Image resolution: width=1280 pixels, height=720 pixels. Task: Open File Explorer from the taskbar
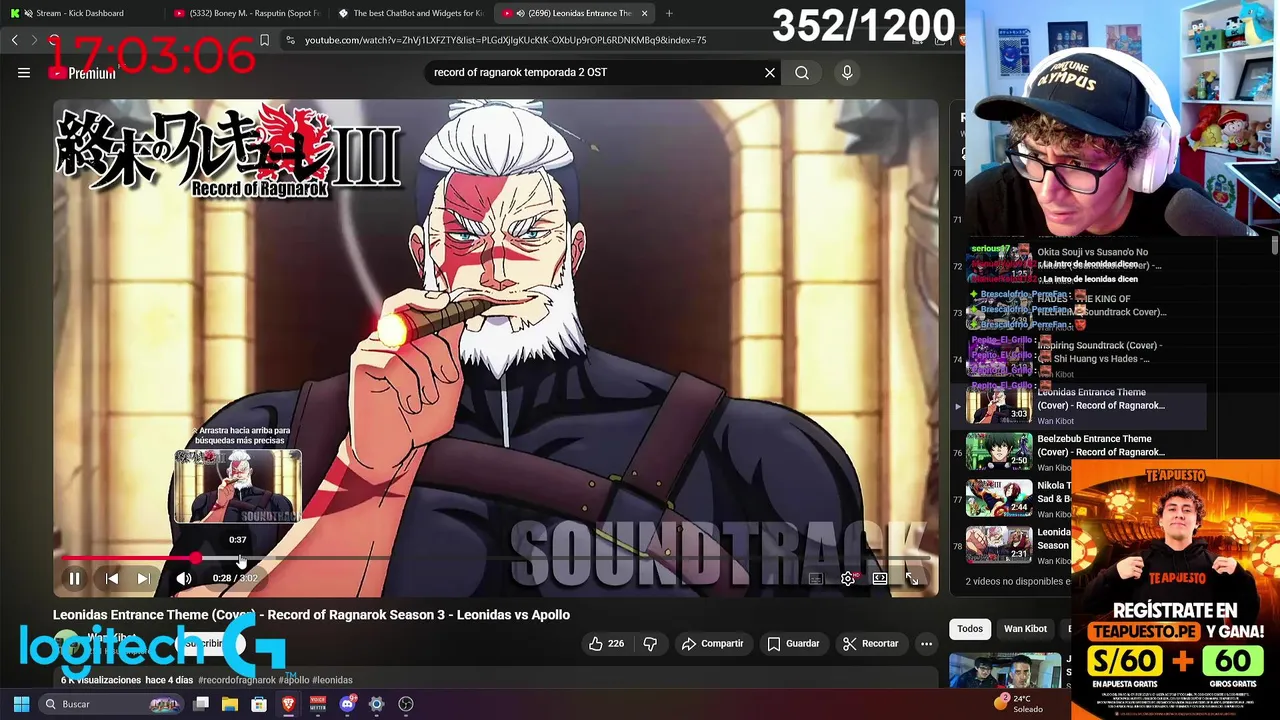tap(230, 704)
